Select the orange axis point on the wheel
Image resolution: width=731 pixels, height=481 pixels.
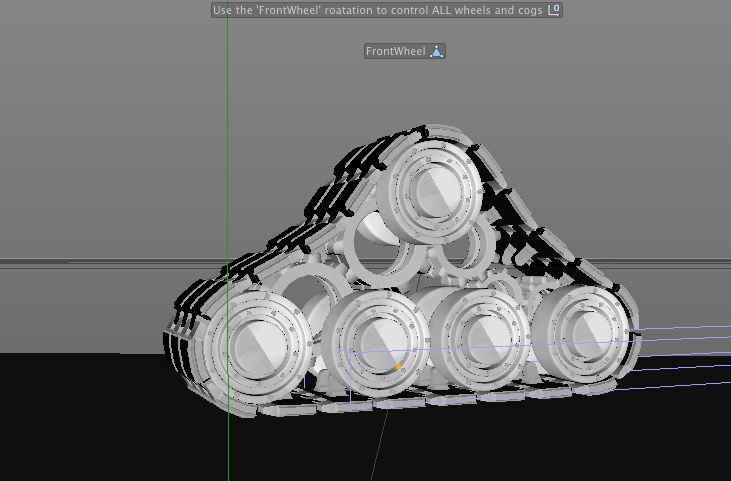coord(398,367)
